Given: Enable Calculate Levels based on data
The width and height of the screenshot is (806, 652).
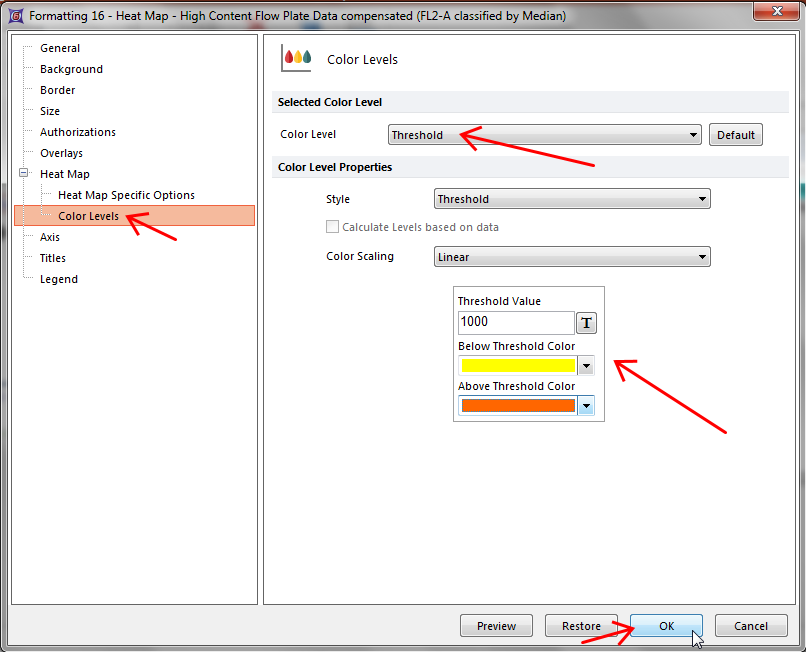Looking at the screenshot, I should point(333,227).
